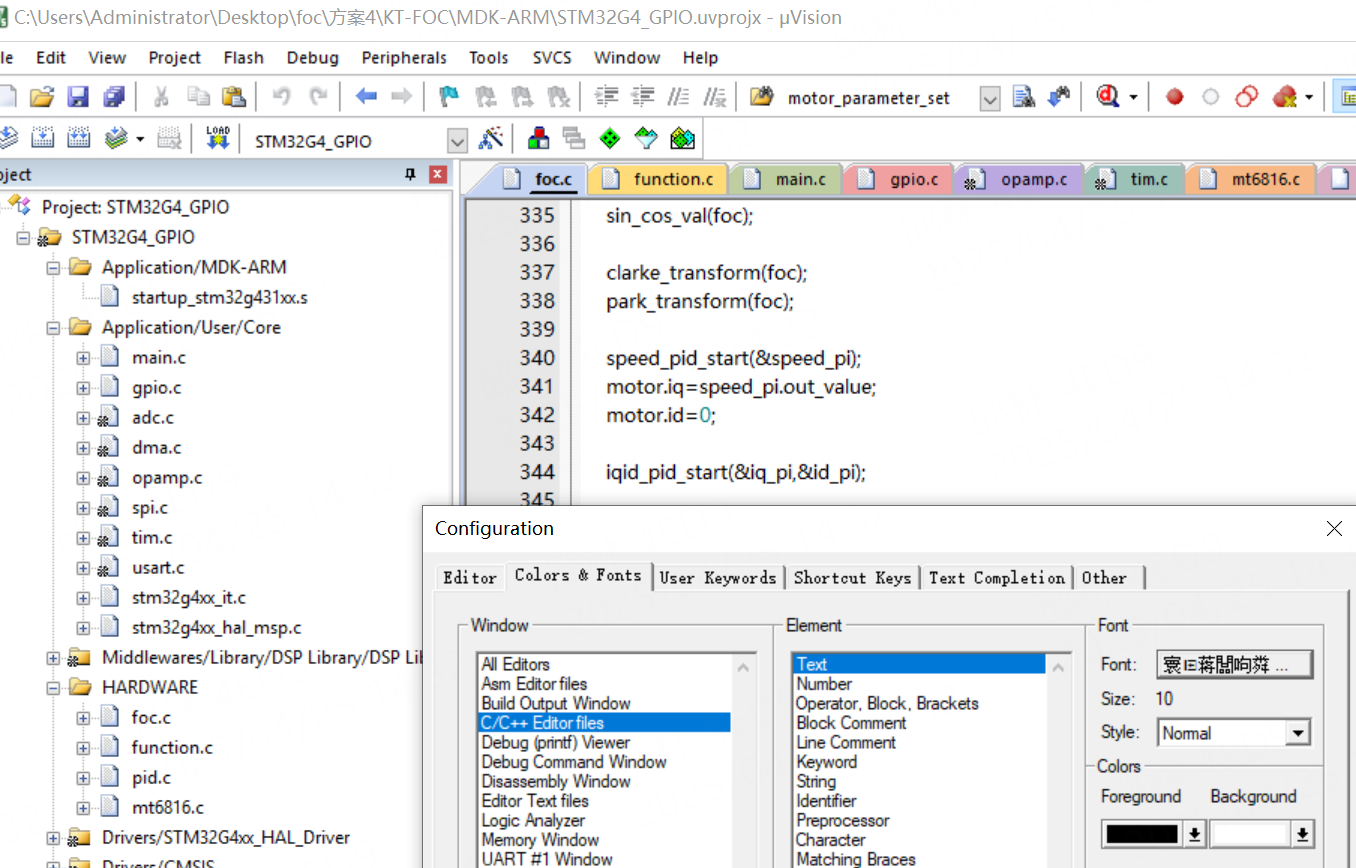Image resolution: width=1356 pixels, height=868 pixels.
Task: Collapse the HARDWARE group in the project tree
Action: (52, 687)
